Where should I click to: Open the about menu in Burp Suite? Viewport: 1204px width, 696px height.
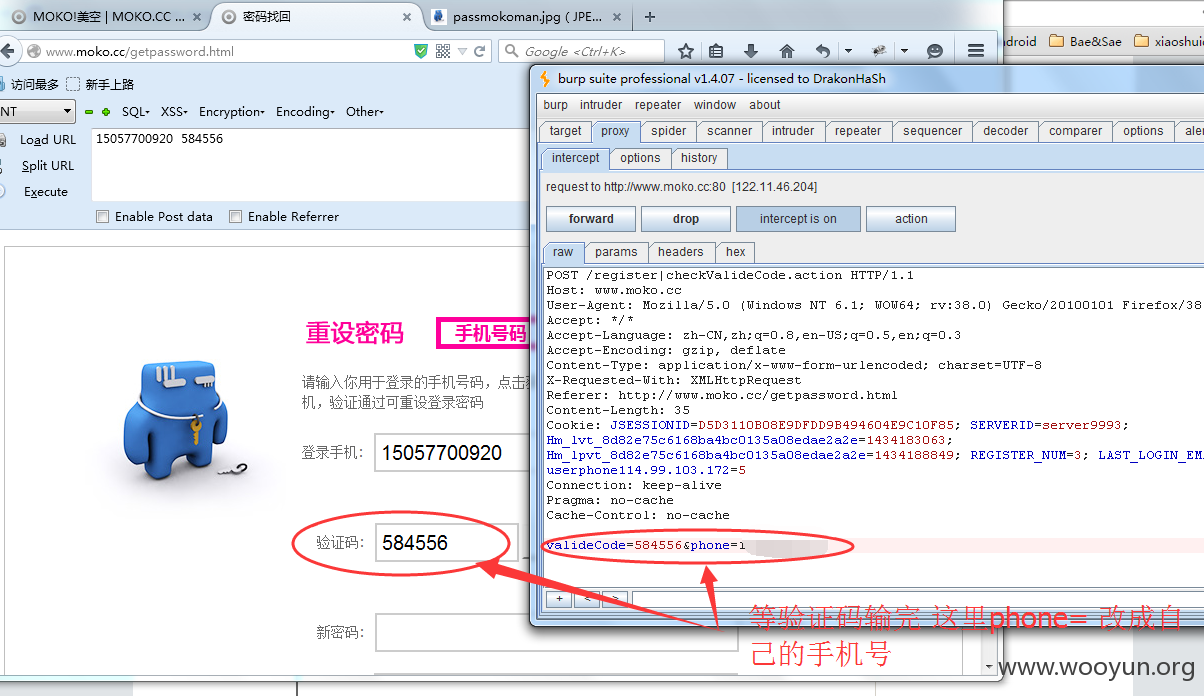(x=765, y=105)
